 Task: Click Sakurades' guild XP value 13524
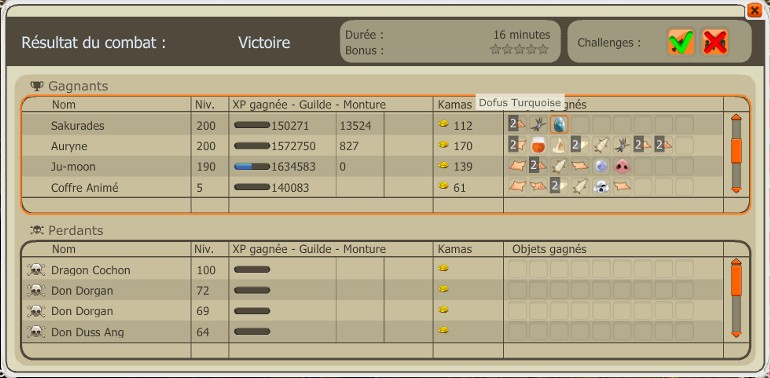coord(356,126)
